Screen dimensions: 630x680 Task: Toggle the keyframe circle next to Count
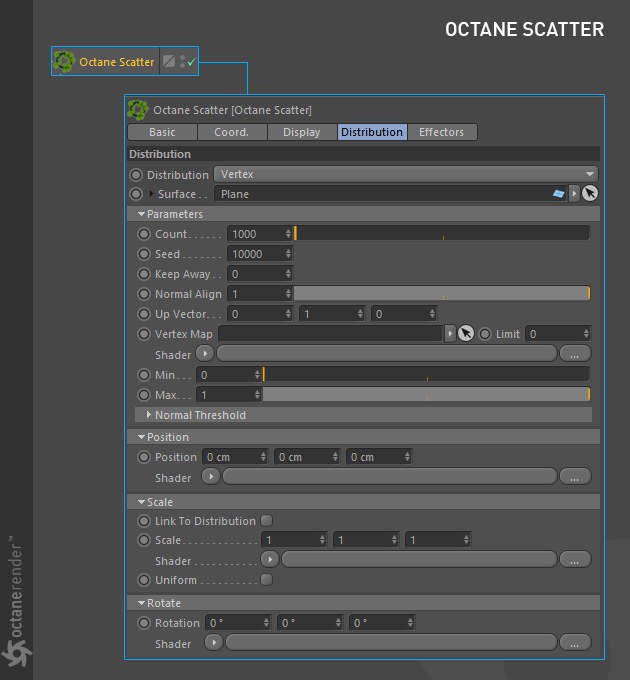[144, 234]
